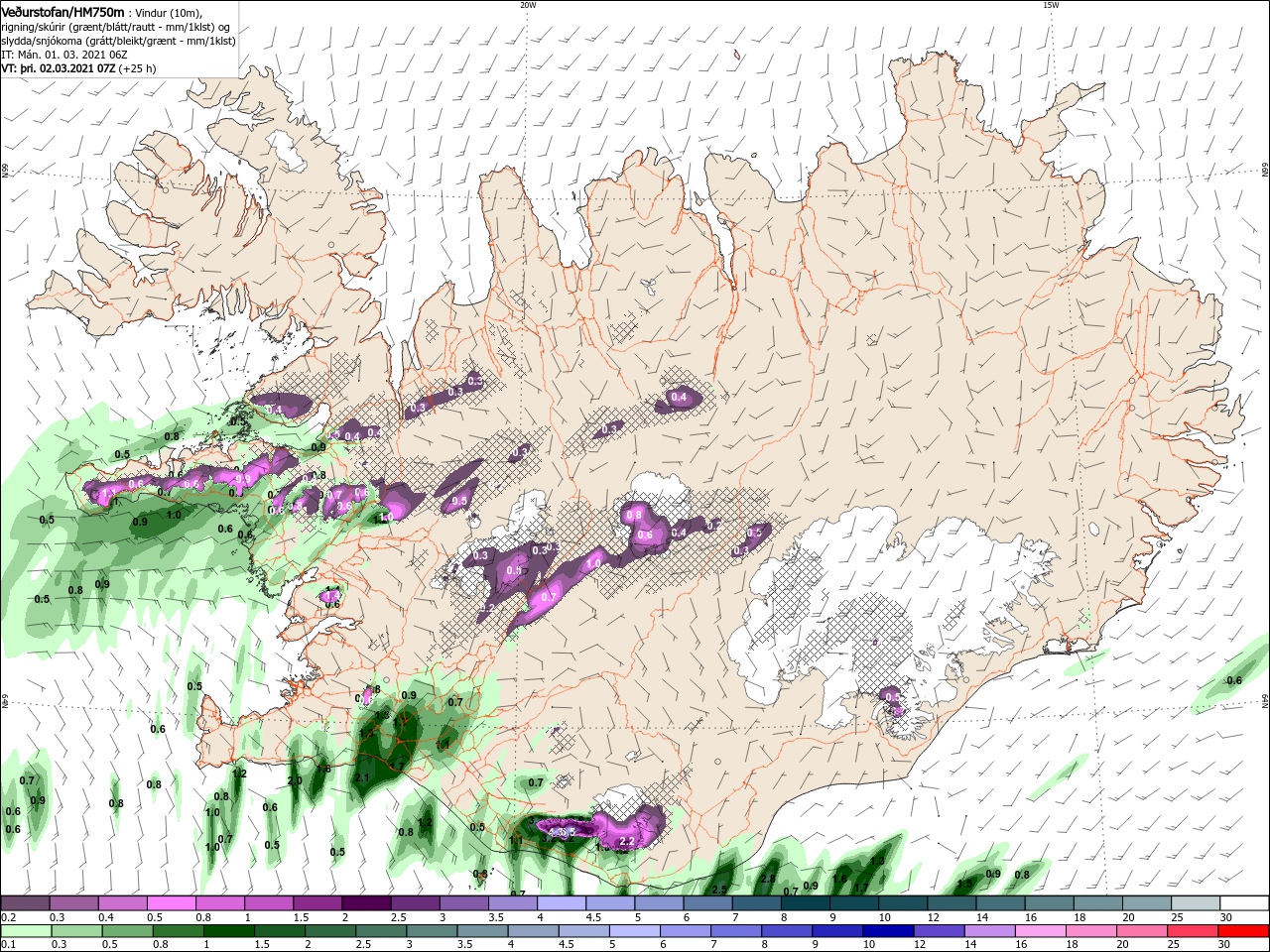This screenshot has height=952, width=1270.
Task: Click upper-row lavender swatch between 4 and 4.5
Action: [x=562, y=903]
